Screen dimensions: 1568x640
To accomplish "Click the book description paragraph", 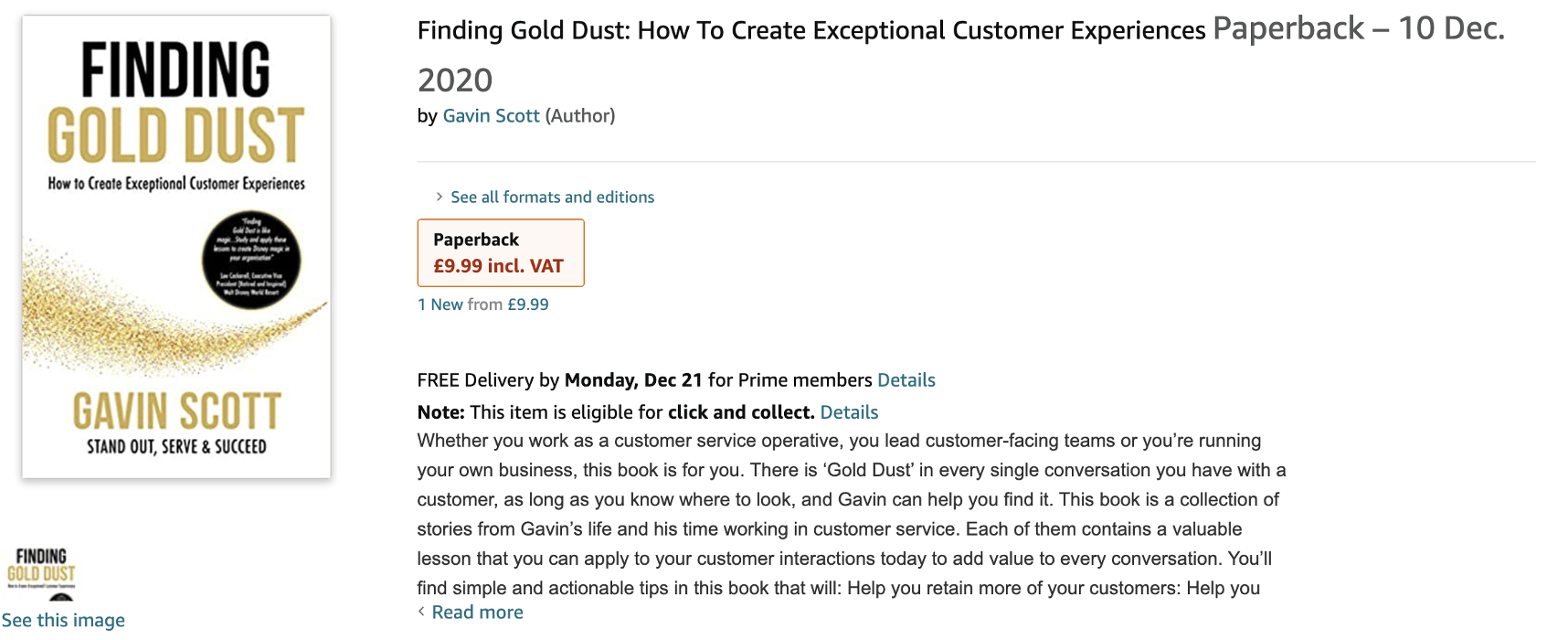I will point(850,514).
